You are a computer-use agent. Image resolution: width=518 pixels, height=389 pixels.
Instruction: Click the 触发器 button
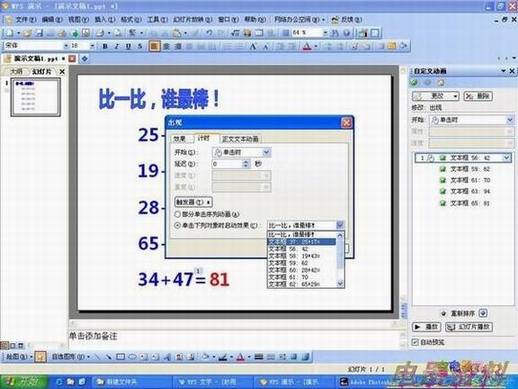pyautogui.click(x=193, y=202)
